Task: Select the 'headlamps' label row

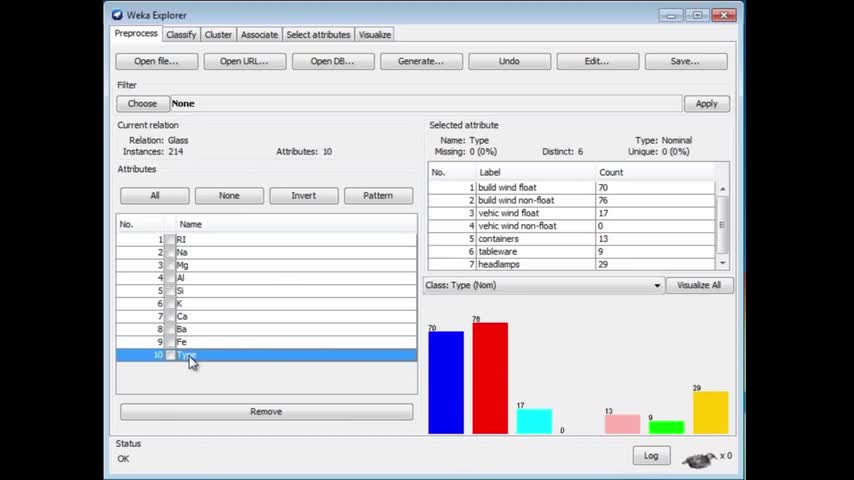Action: [x=571, y=264]
